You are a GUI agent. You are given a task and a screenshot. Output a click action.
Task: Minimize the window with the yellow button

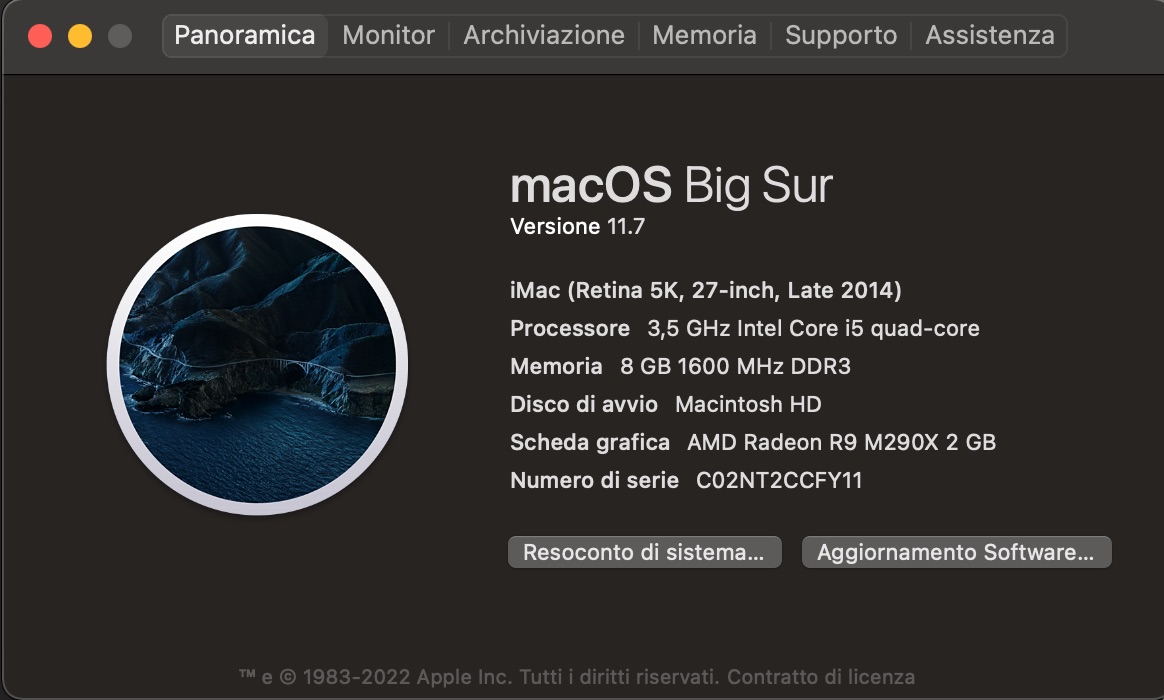click(80, 36)
